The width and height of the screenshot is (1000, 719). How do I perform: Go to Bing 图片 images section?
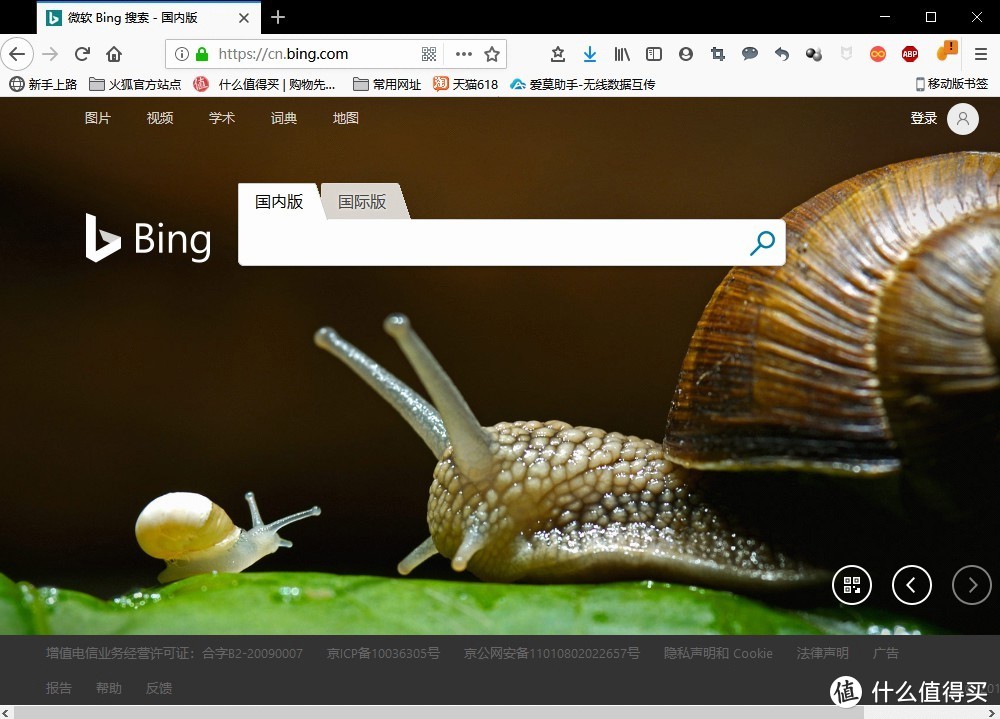(98, 118)
